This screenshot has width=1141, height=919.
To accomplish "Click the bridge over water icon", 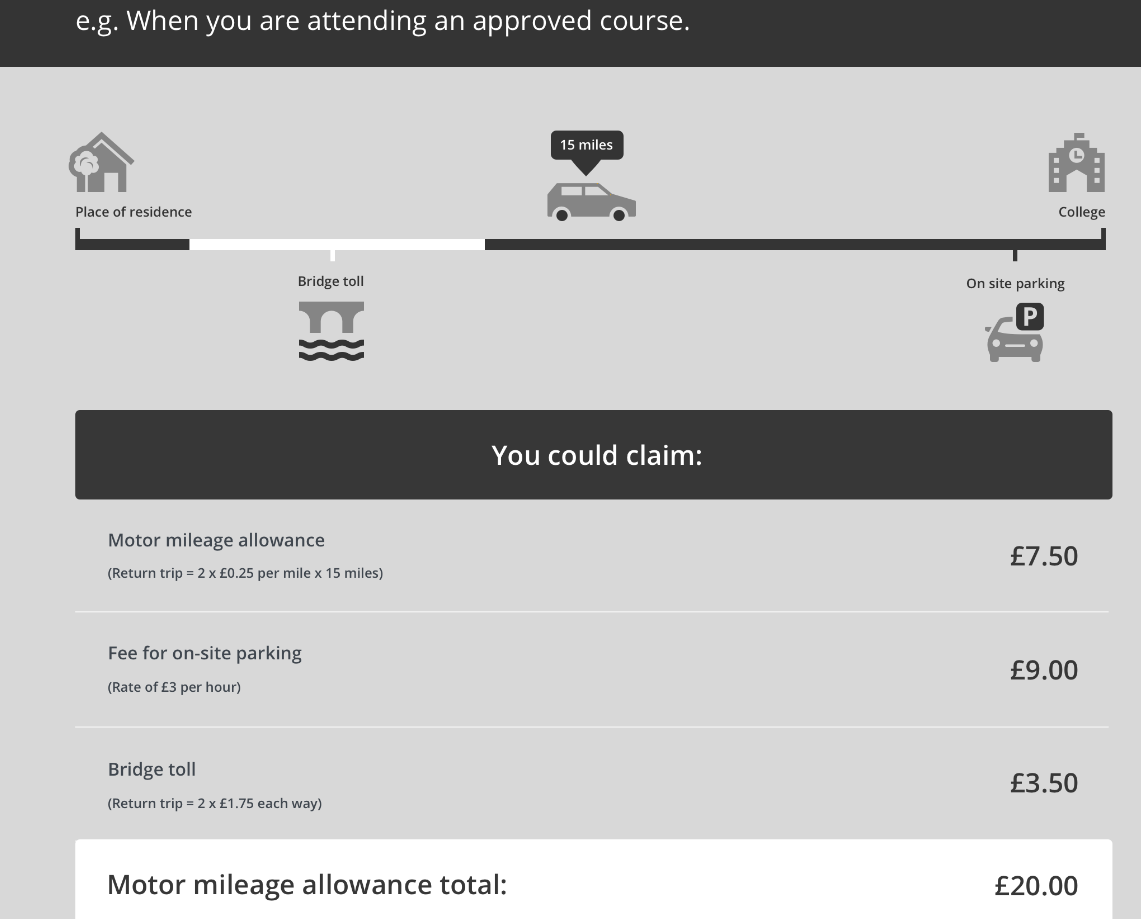I will (x=331, y=330).
